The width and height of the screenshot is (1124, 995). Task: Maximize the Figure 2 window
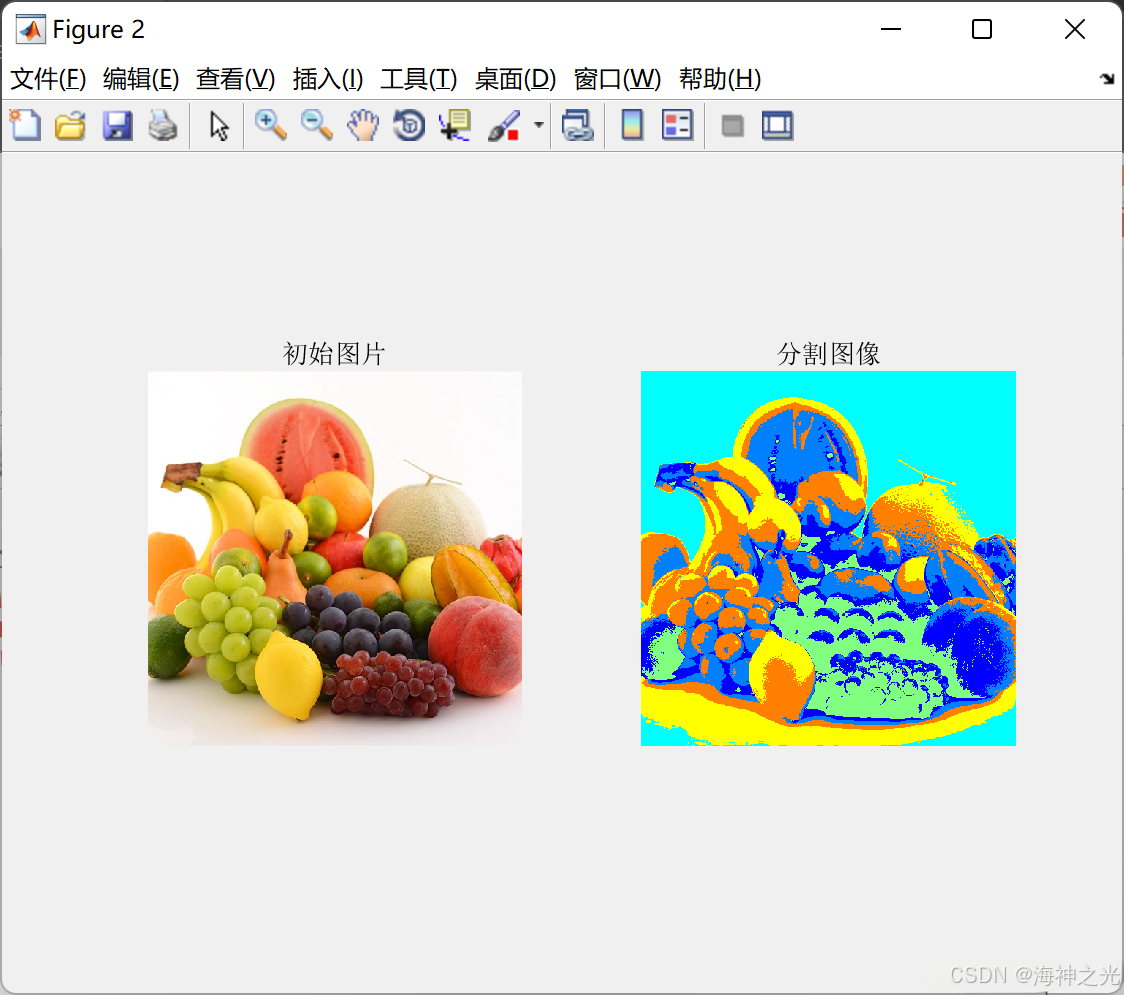pos(981,29)
